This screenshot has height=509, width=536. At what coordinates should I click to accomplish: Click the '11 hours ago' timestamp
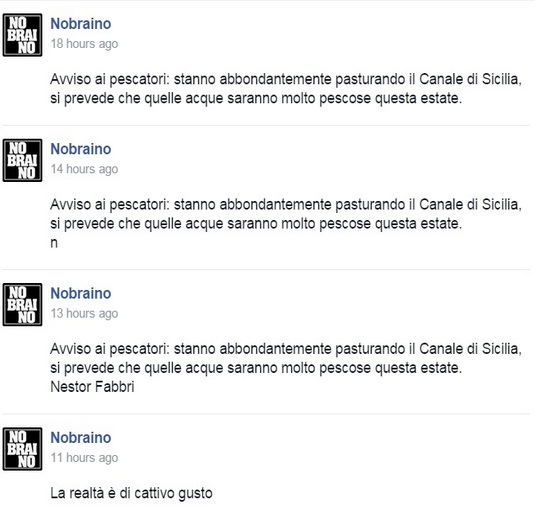84,458
